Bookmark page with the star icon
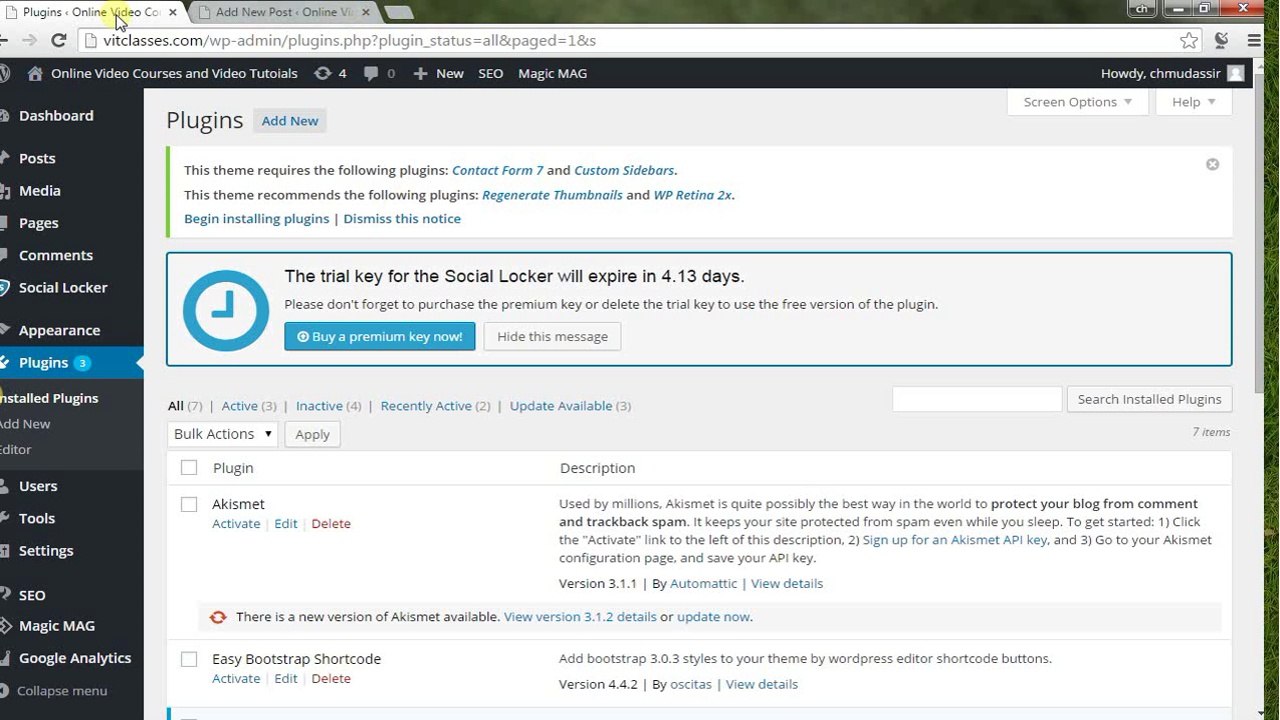Image resolution: width=1280 pixels, height=720 pixels. point(1189,41)
